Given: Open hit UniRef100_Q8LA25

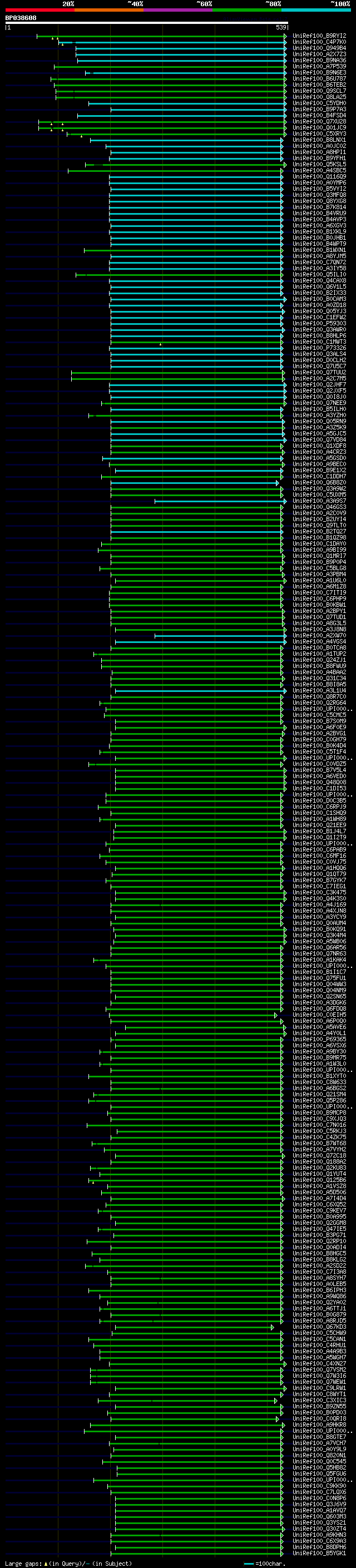Looking at the screenshot, I should [x=319, y=97].
